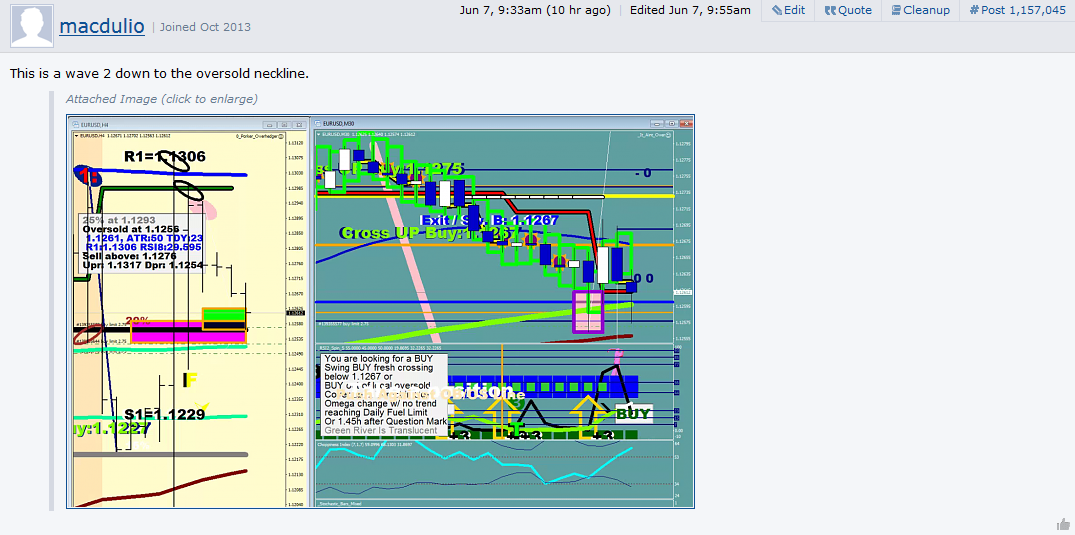Click the post number 1,157,045 permalink
Viewport: 1075px width, 535px height.
(1023, 10)
